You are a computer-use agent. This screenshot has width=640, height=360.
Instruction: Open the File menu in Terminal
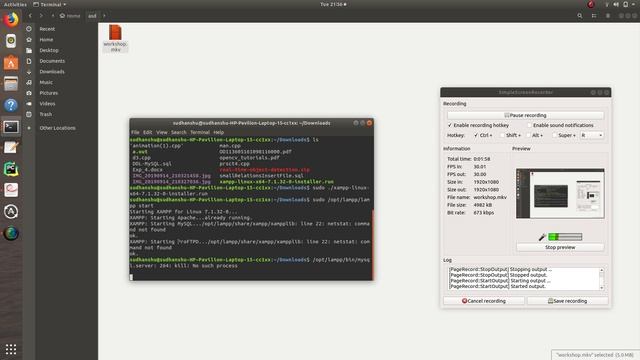135,132
